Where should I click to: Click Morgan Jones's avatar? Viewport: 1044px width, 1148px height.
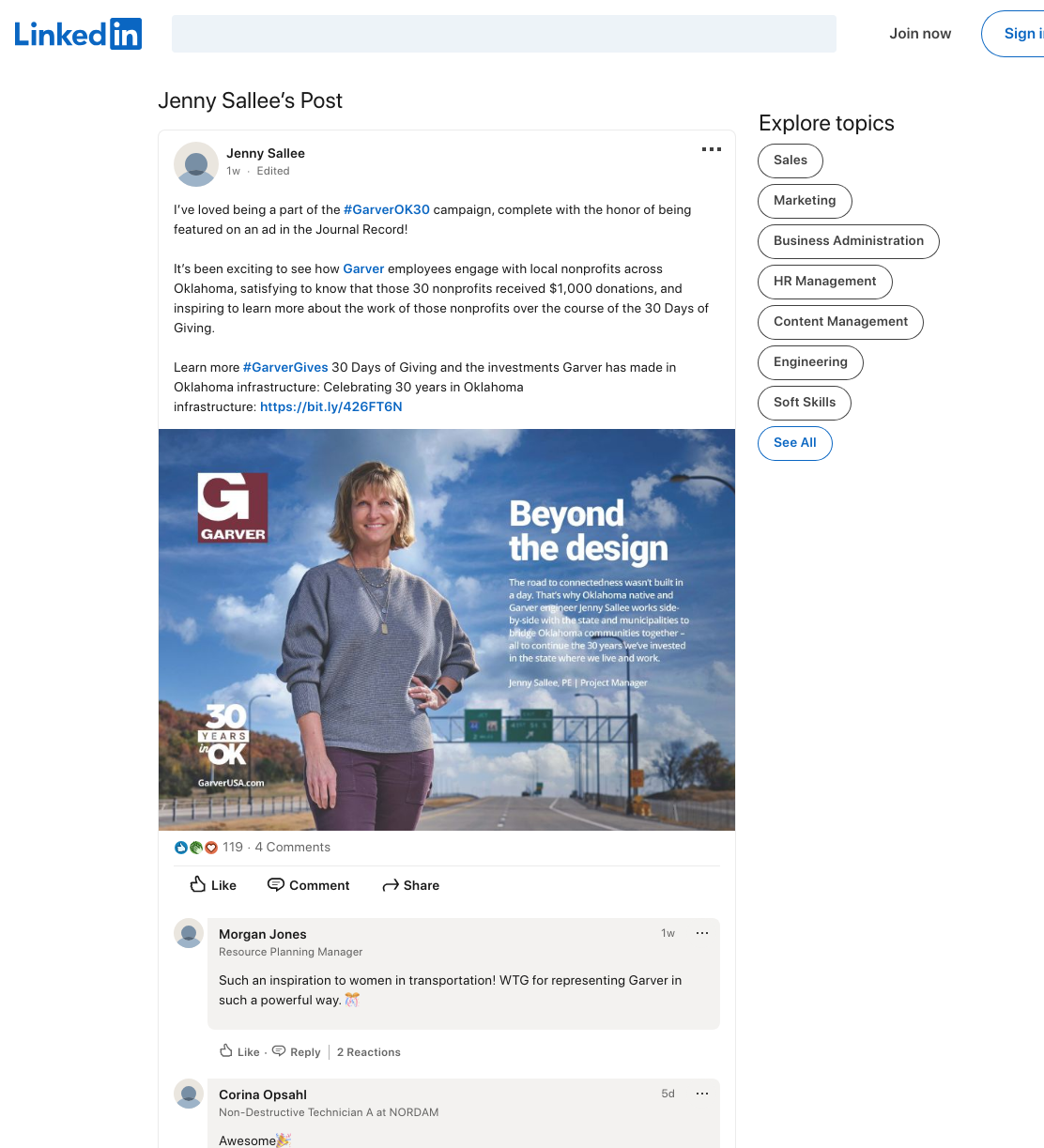189,933
